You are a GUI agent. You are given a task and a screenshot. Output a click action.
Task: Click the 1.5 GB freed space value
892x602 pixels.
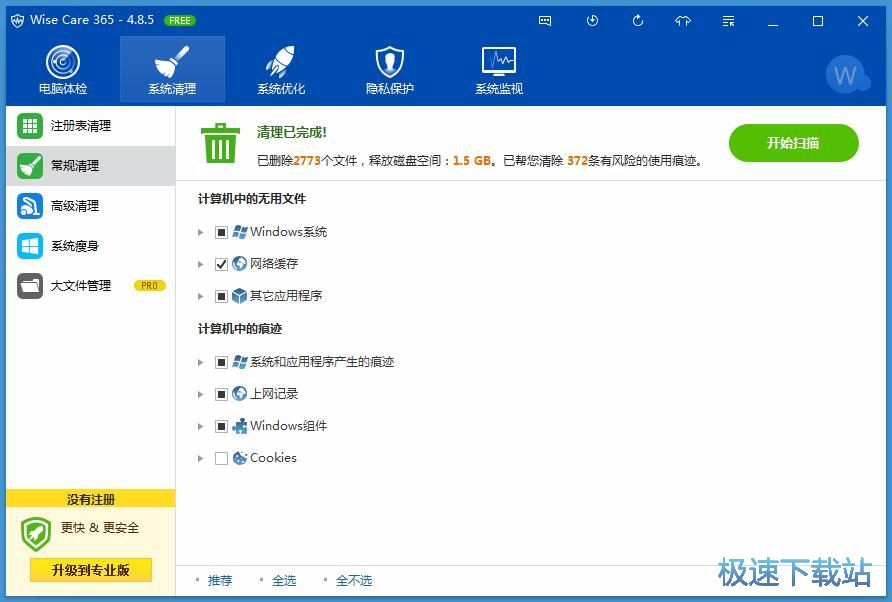click(x=472, y=161)
